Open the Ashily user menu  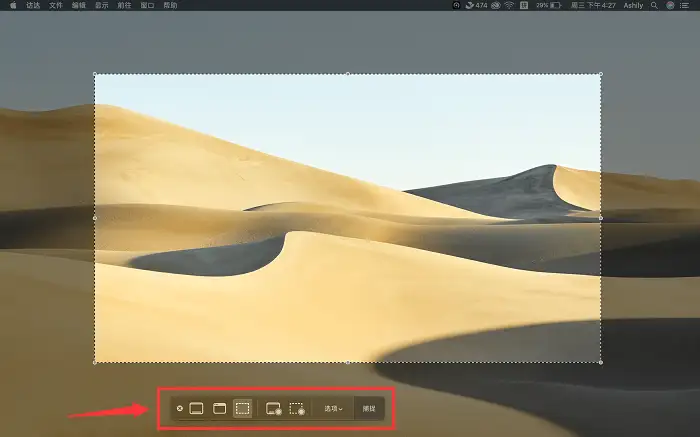633,5
